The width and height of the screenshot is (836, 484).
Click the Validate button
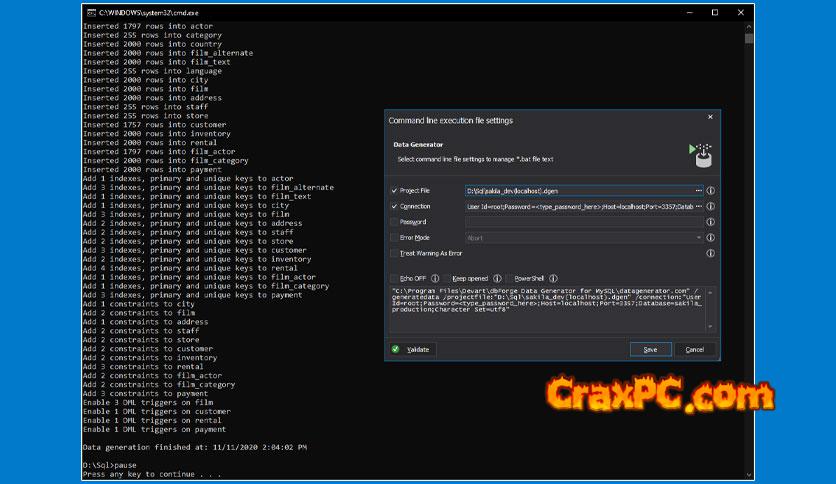tap(411, 349)
